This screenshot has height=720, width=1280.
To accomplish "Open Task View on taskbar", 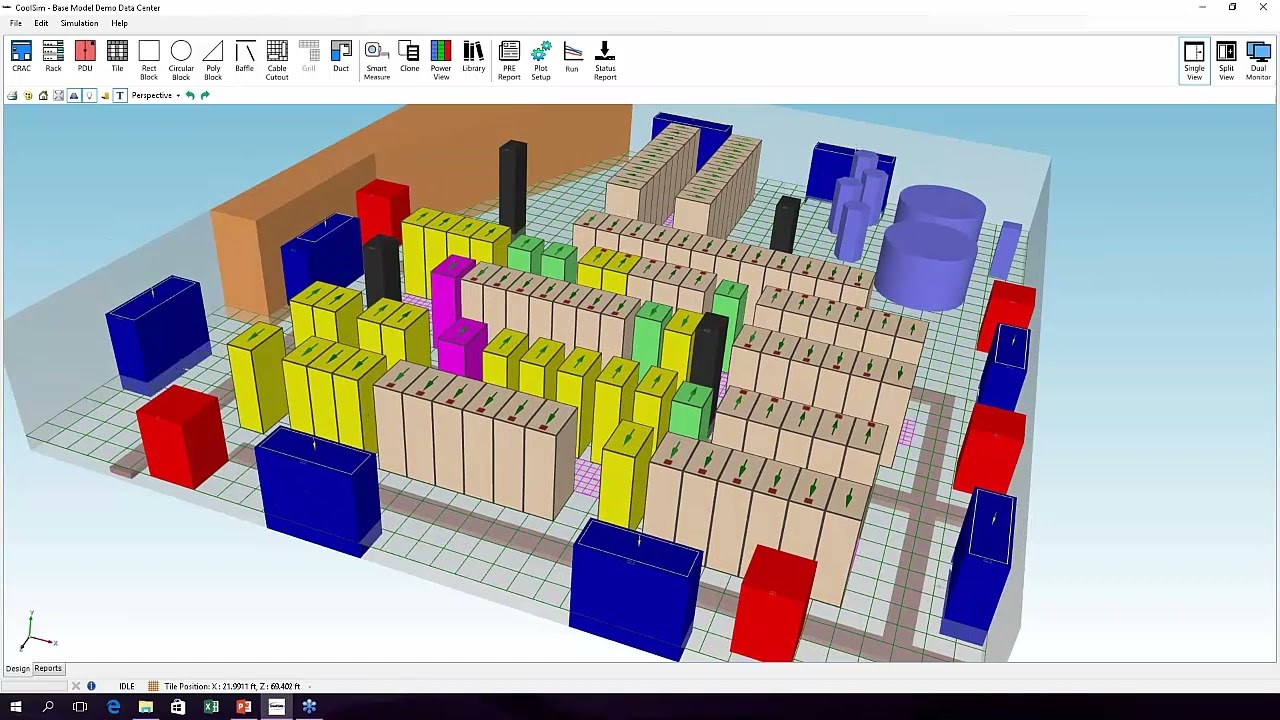I will click(x=80, y=707).
